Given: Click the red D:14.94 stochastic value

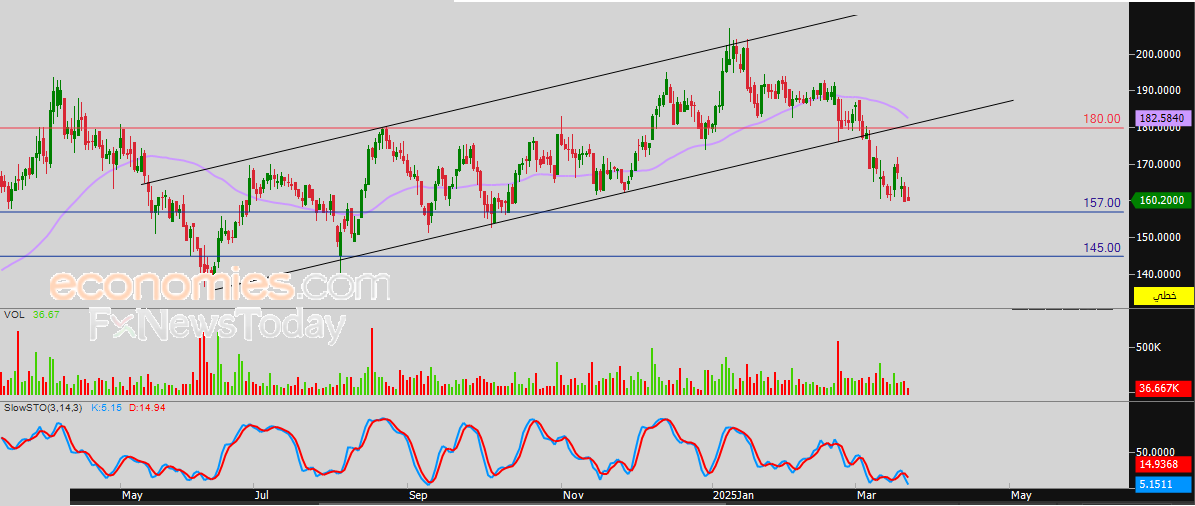Looking at the screenshot, I should pyautogui.click(x=147, y=408).
